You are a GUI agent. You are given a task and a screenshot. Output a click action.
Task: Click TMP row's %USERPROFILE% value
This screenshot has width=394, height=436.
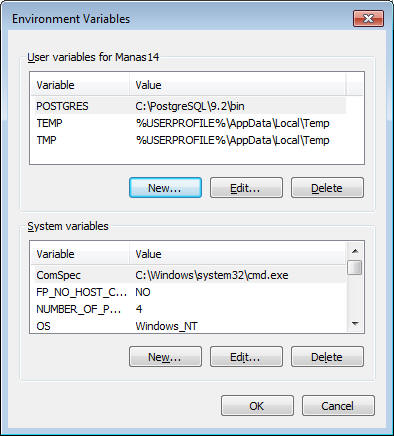tap(232, 140)
